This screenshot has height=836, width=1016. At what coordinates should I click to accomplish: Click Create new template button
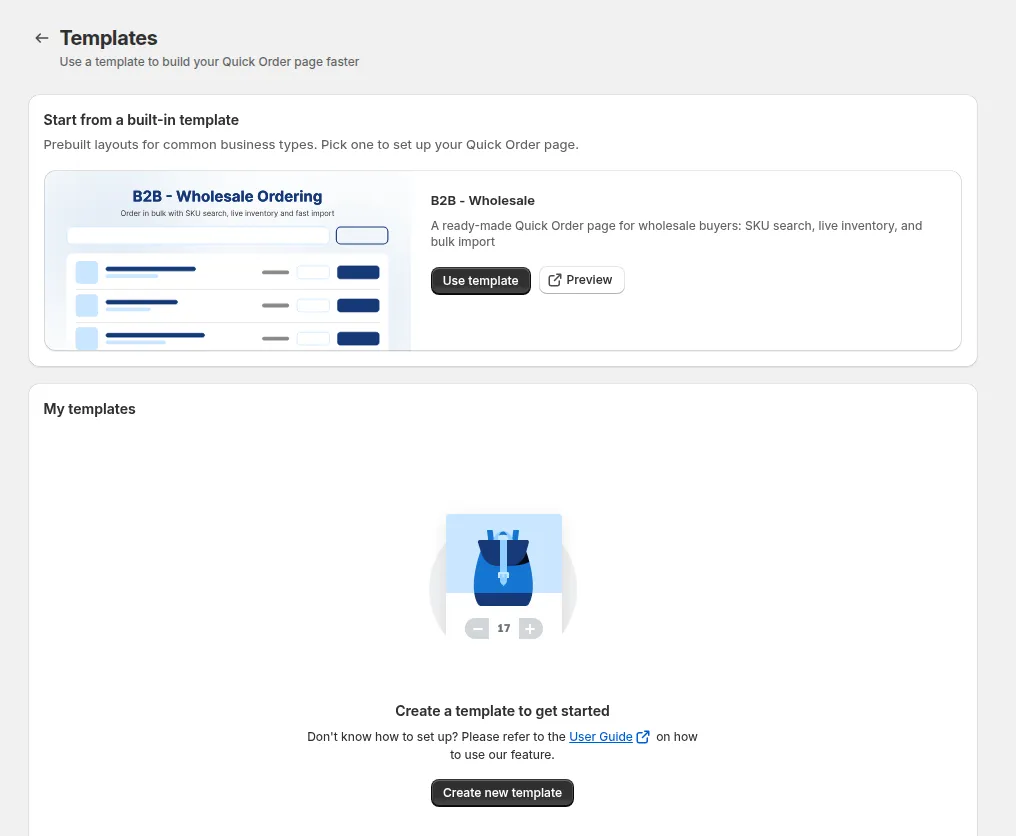[502, 793]
